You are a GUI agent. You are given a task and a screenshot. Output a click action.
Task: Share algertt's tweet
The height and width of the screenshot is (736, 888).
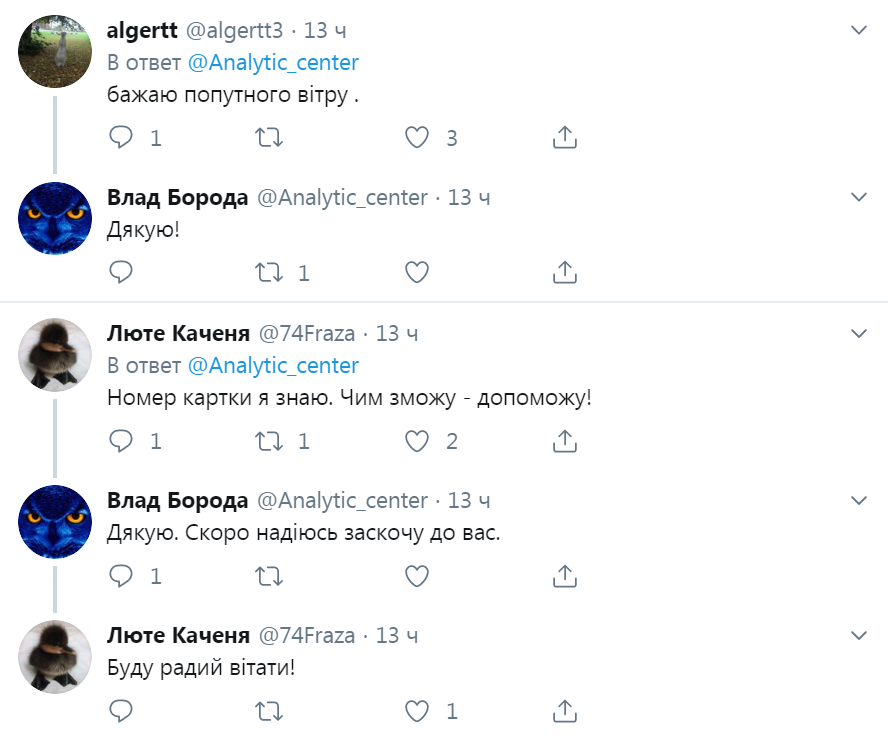pos(564,138)
